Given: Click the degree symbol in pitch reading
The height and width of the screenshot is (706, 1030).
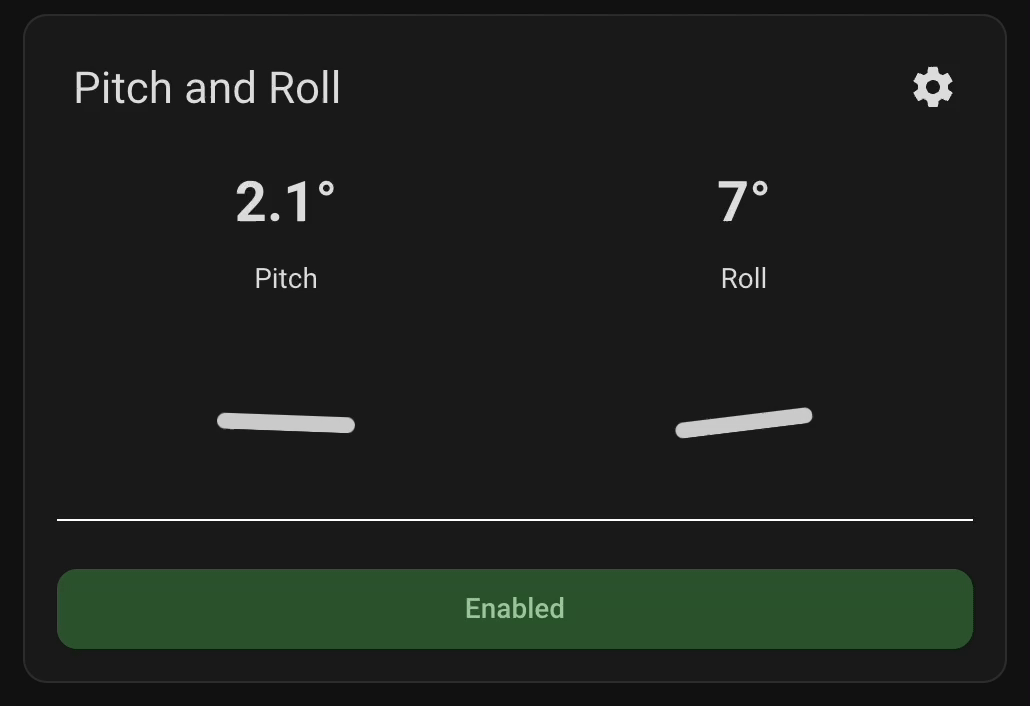Looking at the screenshot, I should [326, 187].
